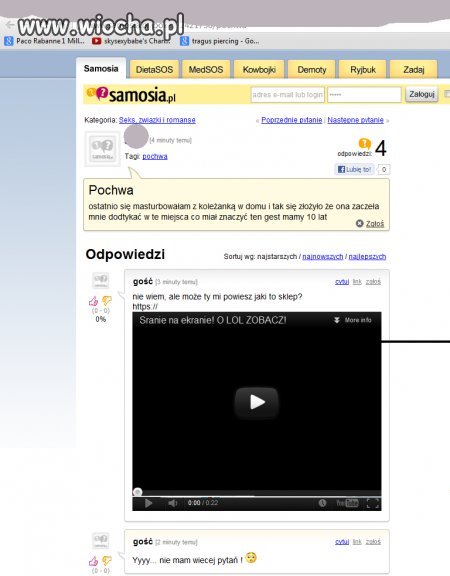This screenshot has width=450, height=576.
Task: Switch to the DietaSOS tab
Action: point(154,69)
